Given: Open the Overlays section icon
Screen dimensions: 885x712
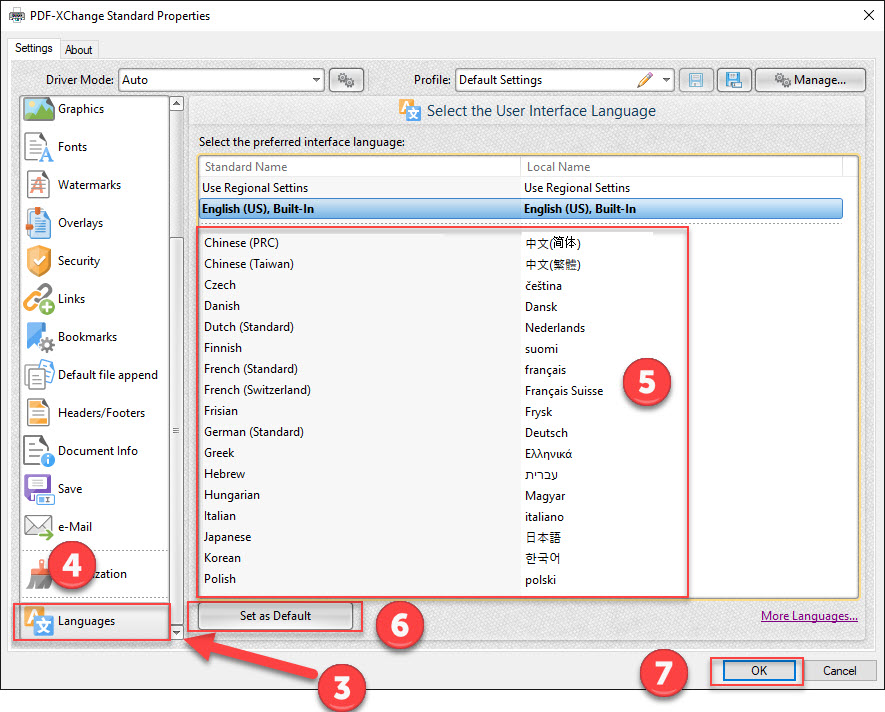Looking at the screenshot, I should pyautogui.click(x=38, y=222).
